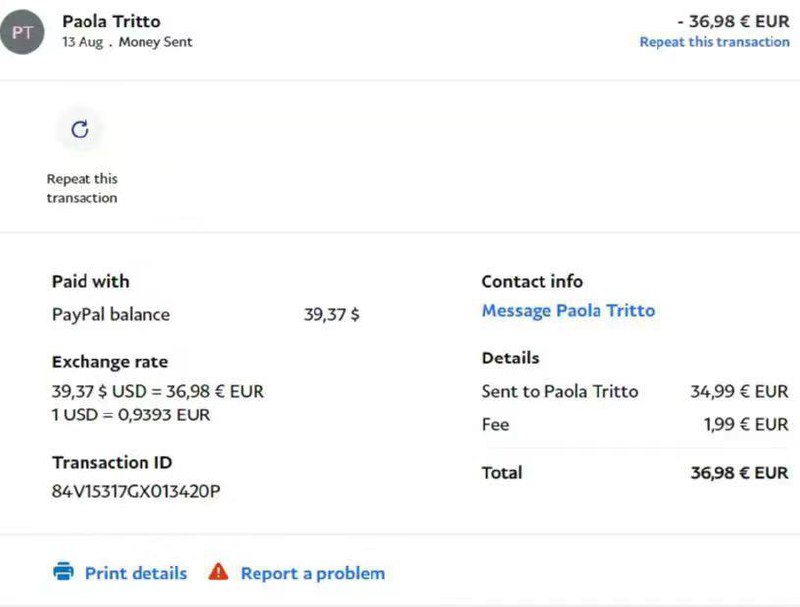The width and height of the screenshot is (800, 607).
Task: Click the transaction ID 84V15317GX013420P
Action: coord(135,491)
